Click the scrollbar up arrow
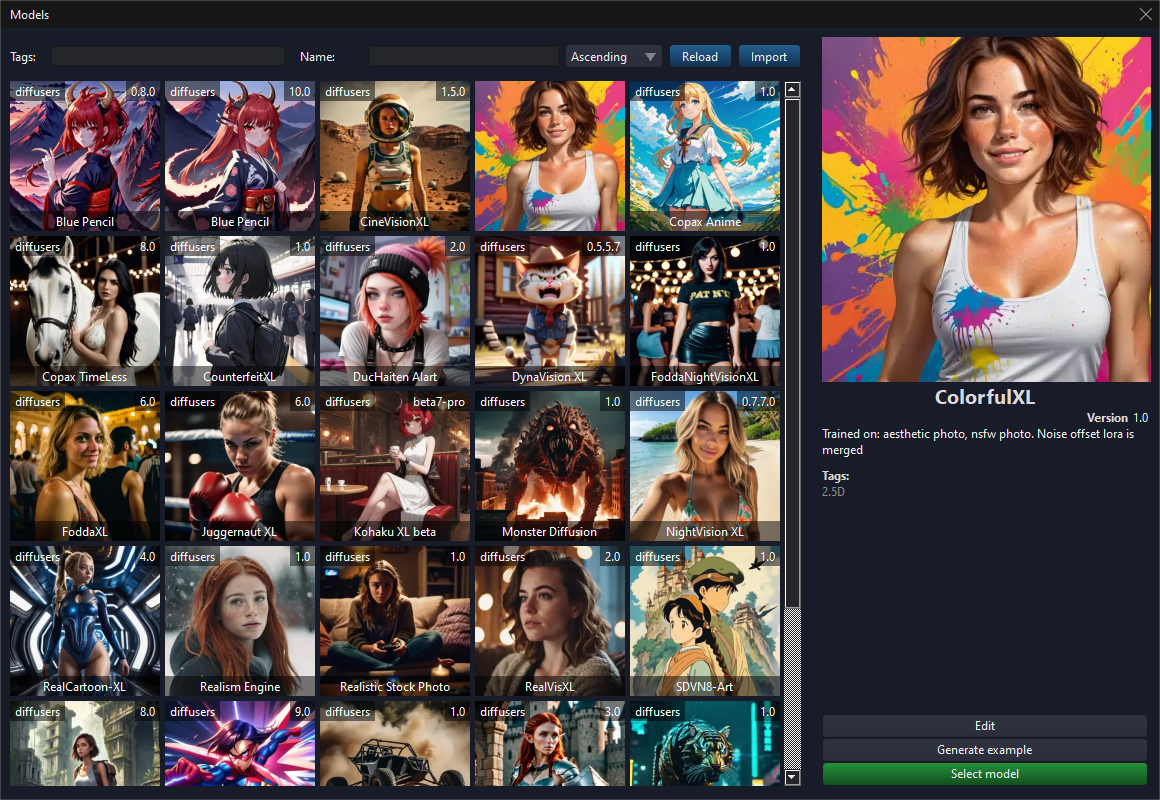 (792, 90)
